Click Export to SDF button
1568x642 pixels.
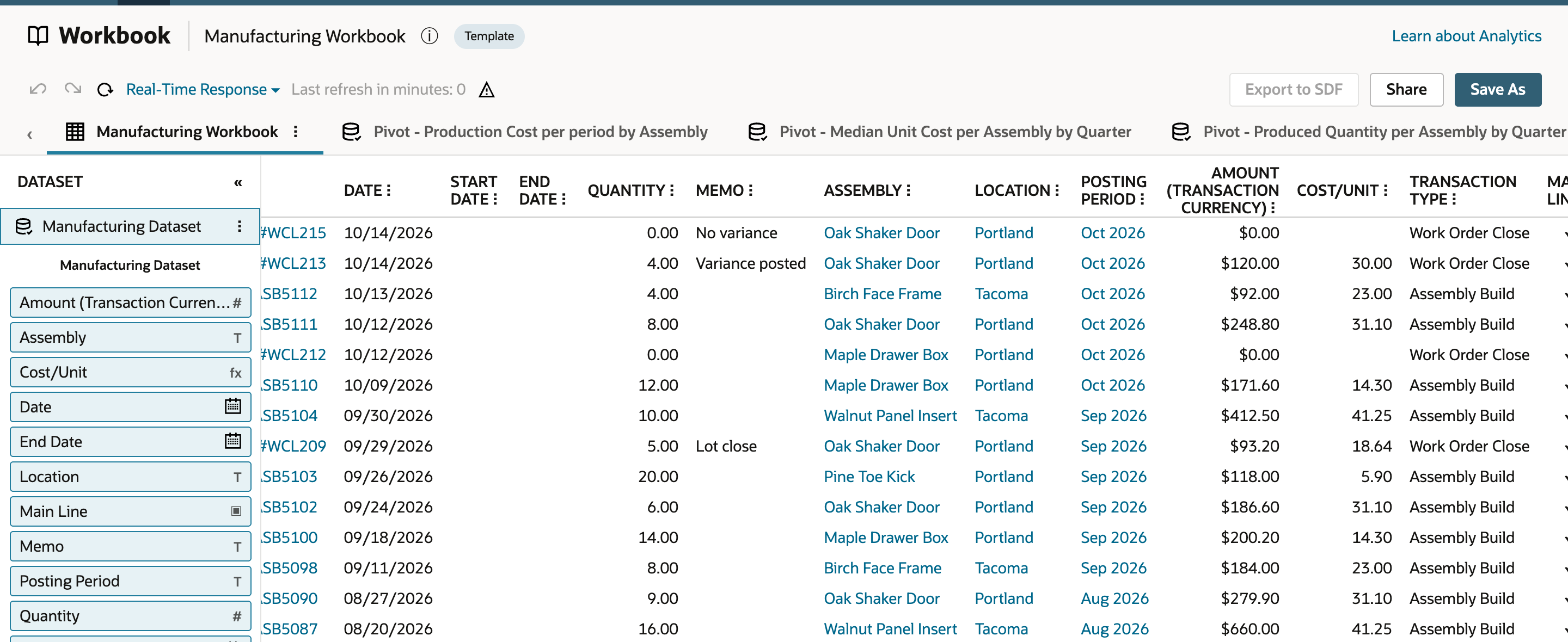[x=1294, y=89]
